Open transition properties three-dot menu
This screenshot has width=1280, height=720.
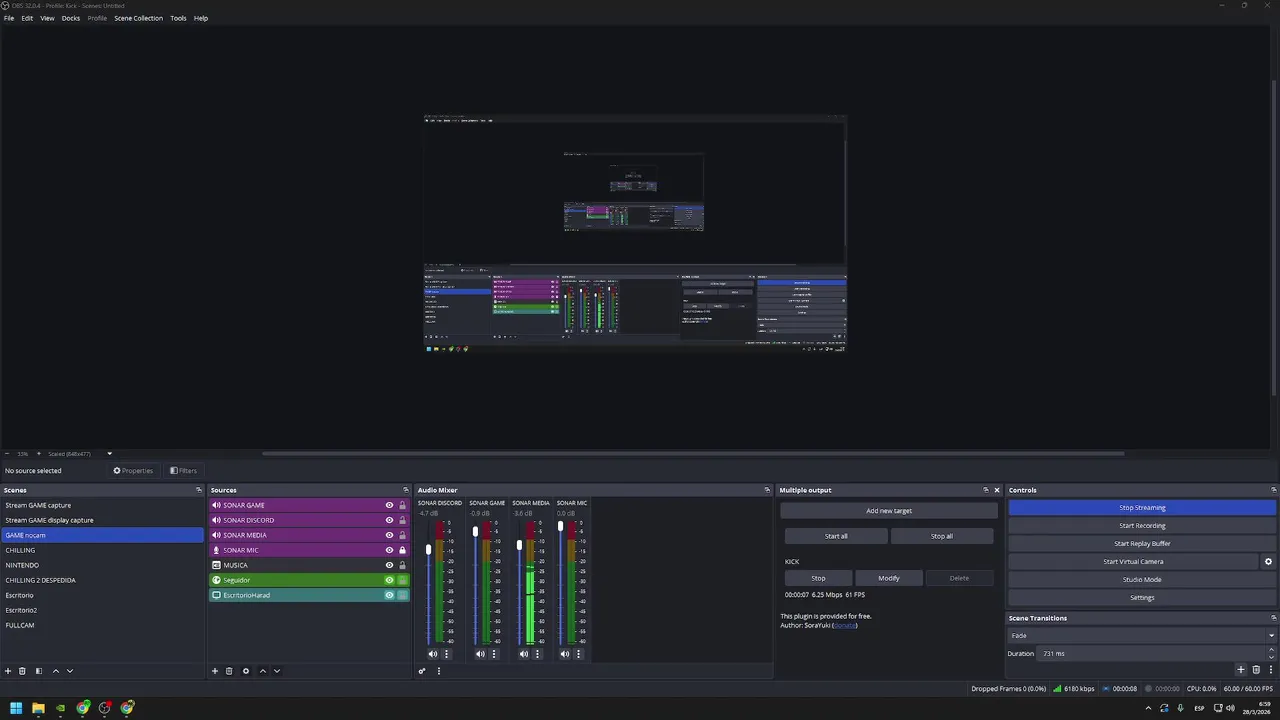(x=1271, y=670)
